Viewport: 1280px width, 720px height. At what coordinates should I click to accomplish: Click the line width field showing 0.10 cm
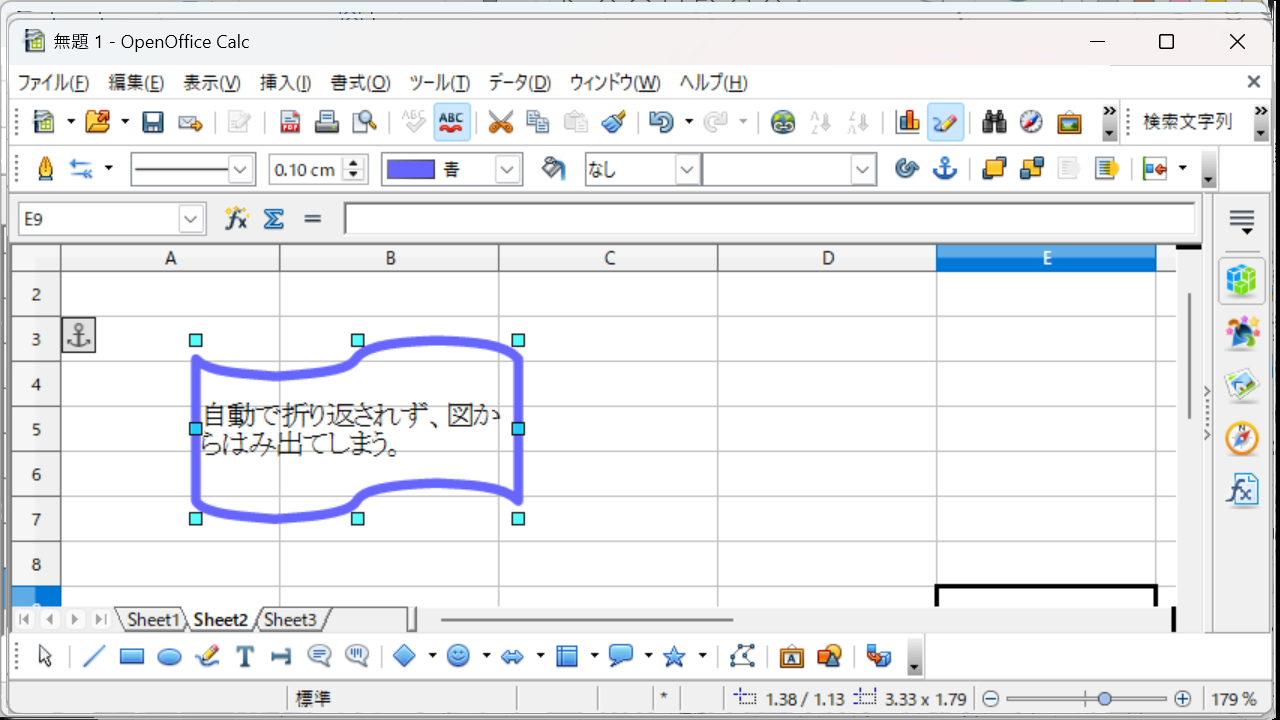[x=307, y=170]
